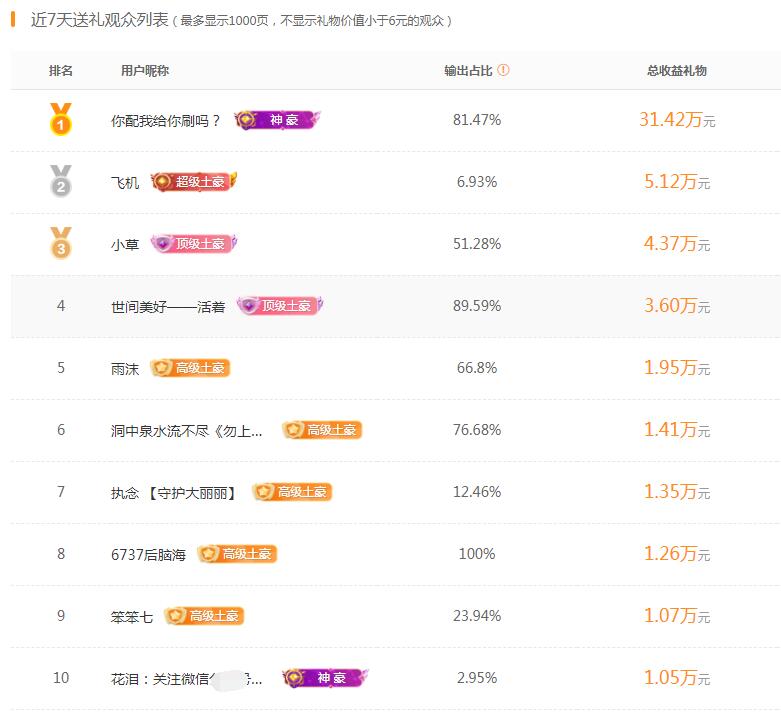Click the 超级土豪 badge next to 飞机
Image resolution: width=781 pixels, height=713 pixels.
[x=194, y=182]
